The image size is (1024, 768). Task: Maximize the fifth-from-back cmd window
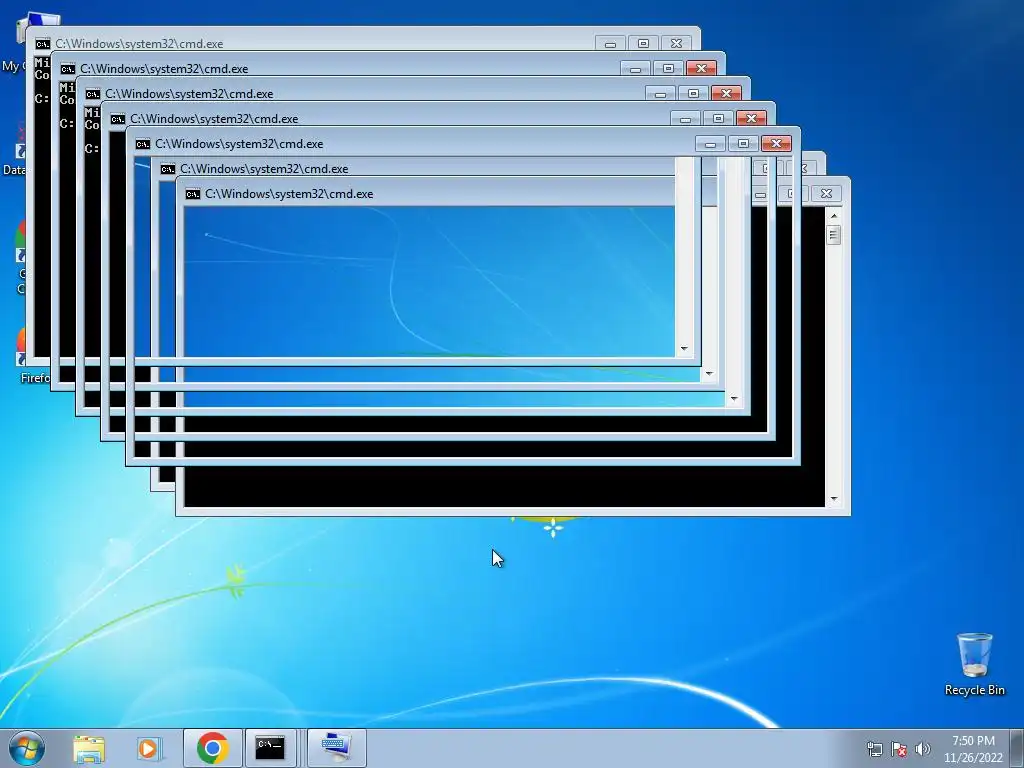coord(743,143)
